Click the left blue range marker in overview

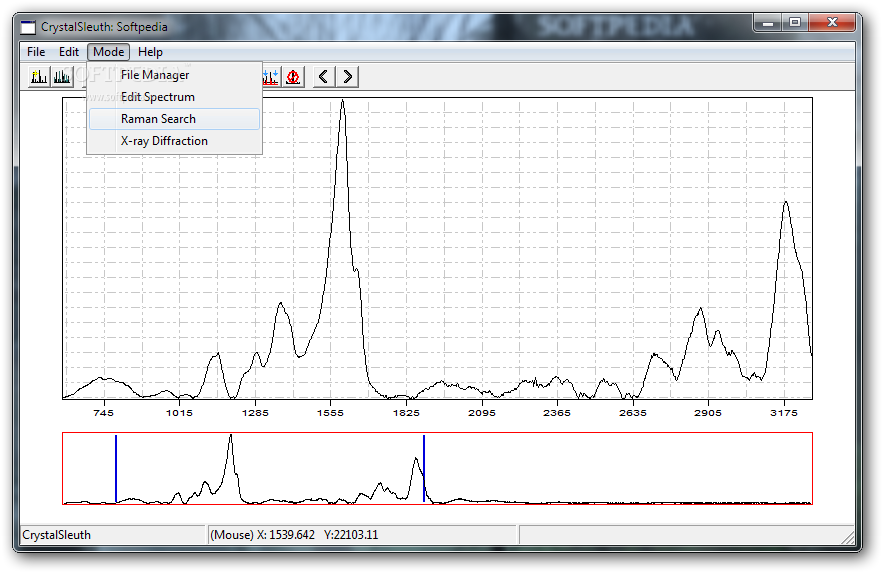pyautogui.click(x=116, y=468)
